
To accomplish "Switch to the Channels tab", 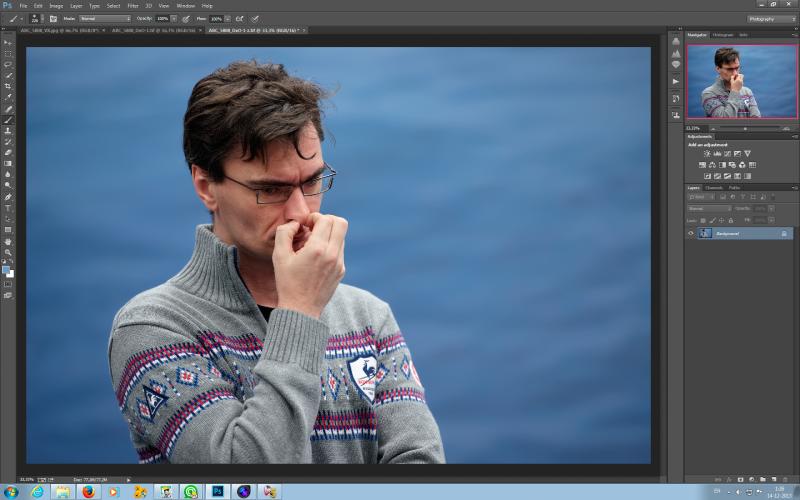I will (x=714, y=188).
